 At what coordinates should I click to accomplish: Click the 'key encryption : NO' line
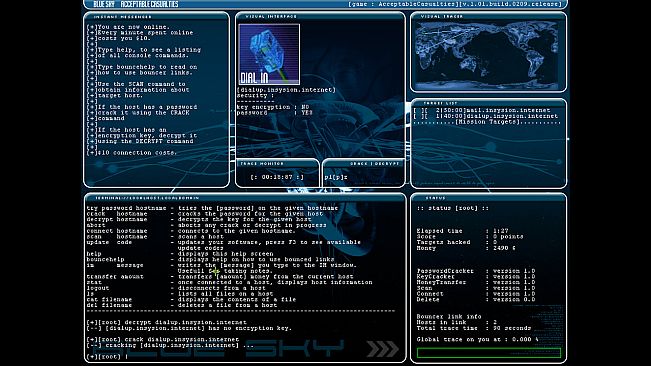coord(273,107)
